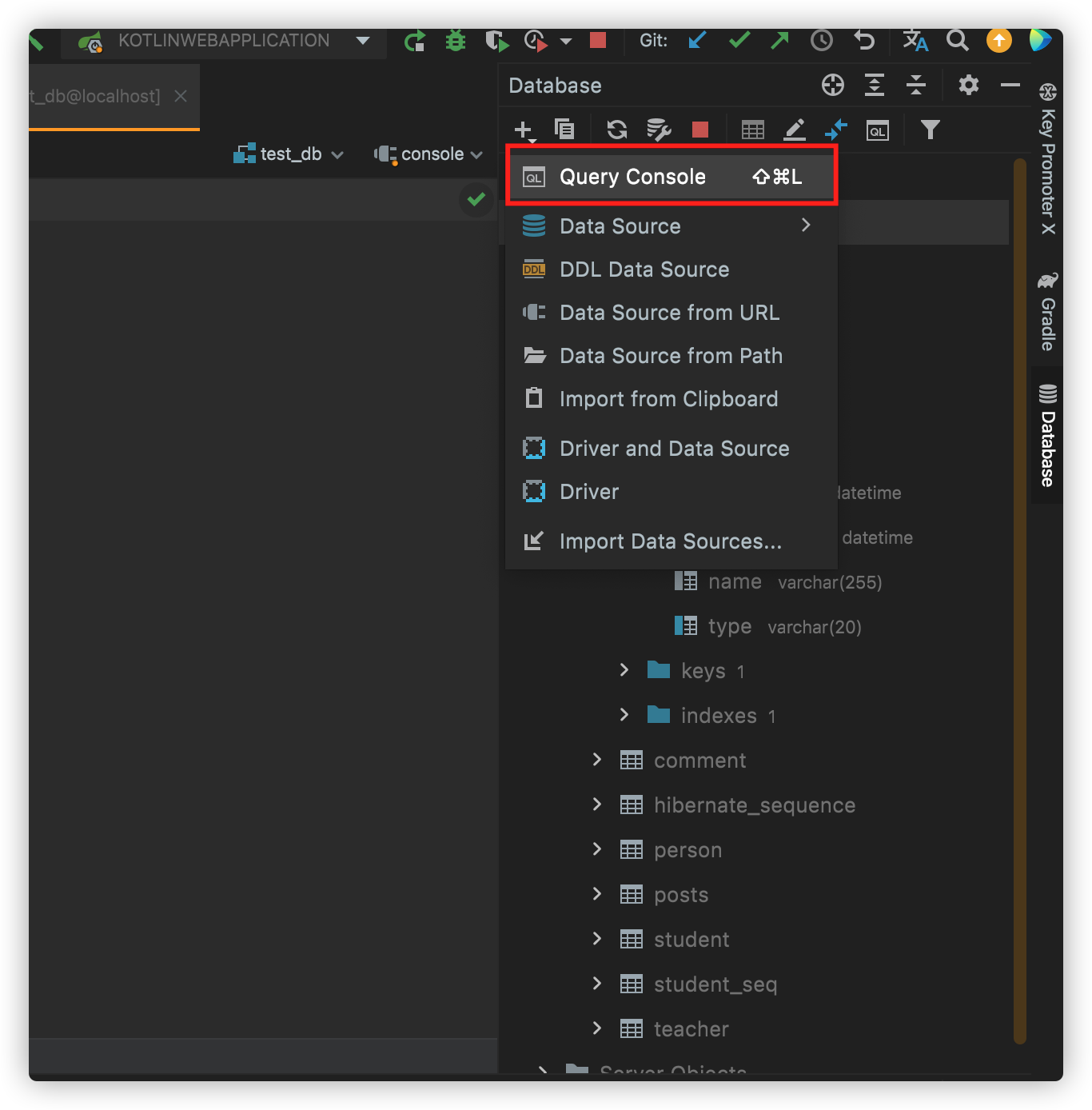Click the orange update arrow icon

pyautogui.click(x=999, y=40)
